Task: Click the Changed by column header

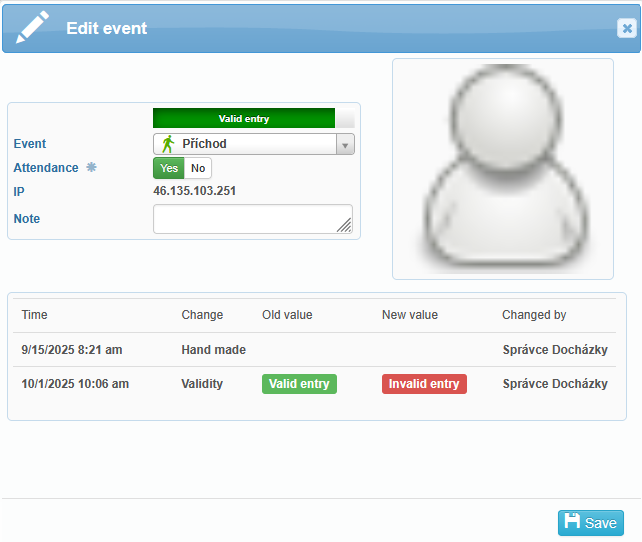Action: [534, 315]
